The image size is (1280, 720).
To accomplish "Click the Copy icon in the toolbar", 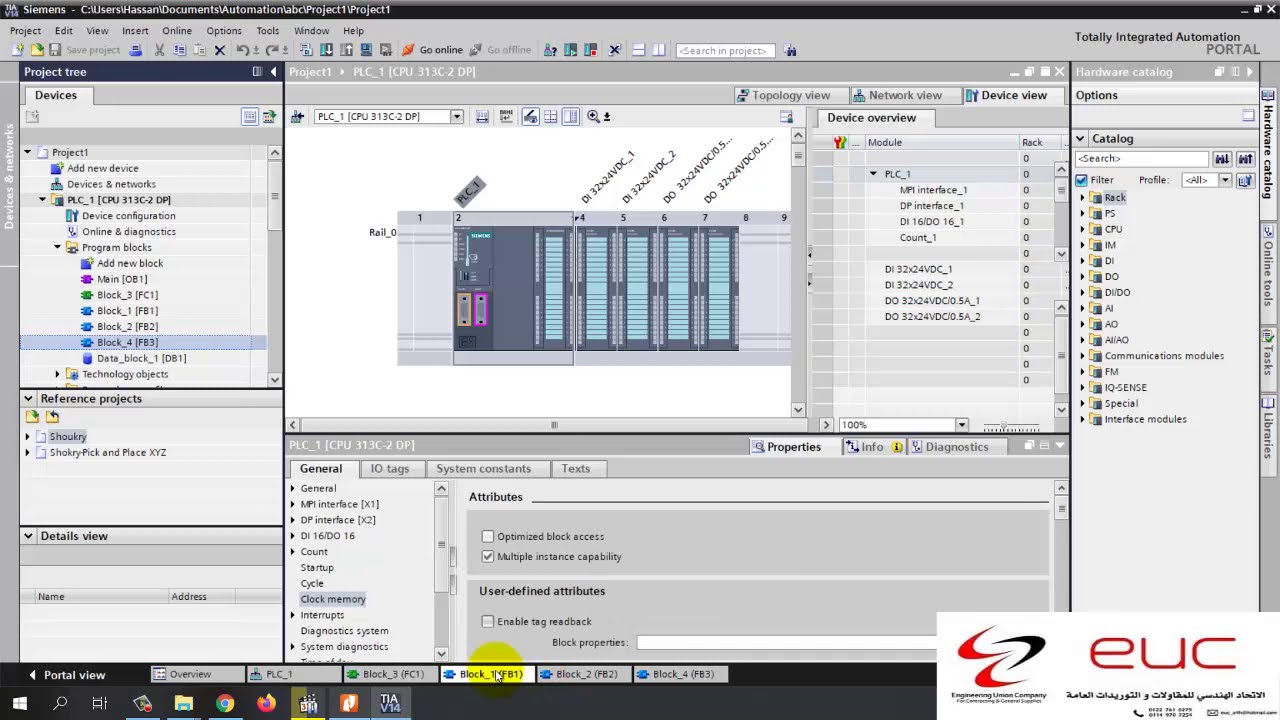I will (179, 50).
